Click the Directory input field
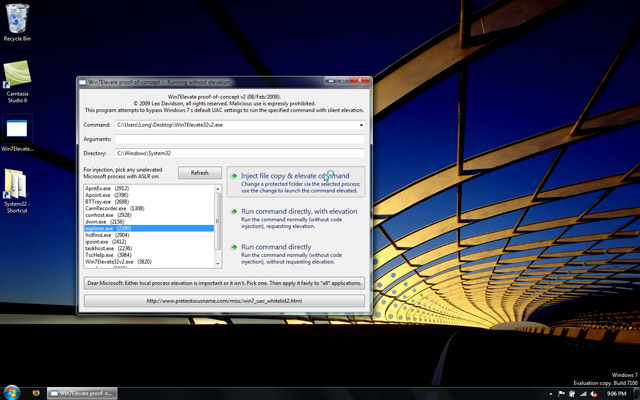Image resolution: width=640 pixels, height=400 pixels. pyautogui.click(x=240, y=153)
